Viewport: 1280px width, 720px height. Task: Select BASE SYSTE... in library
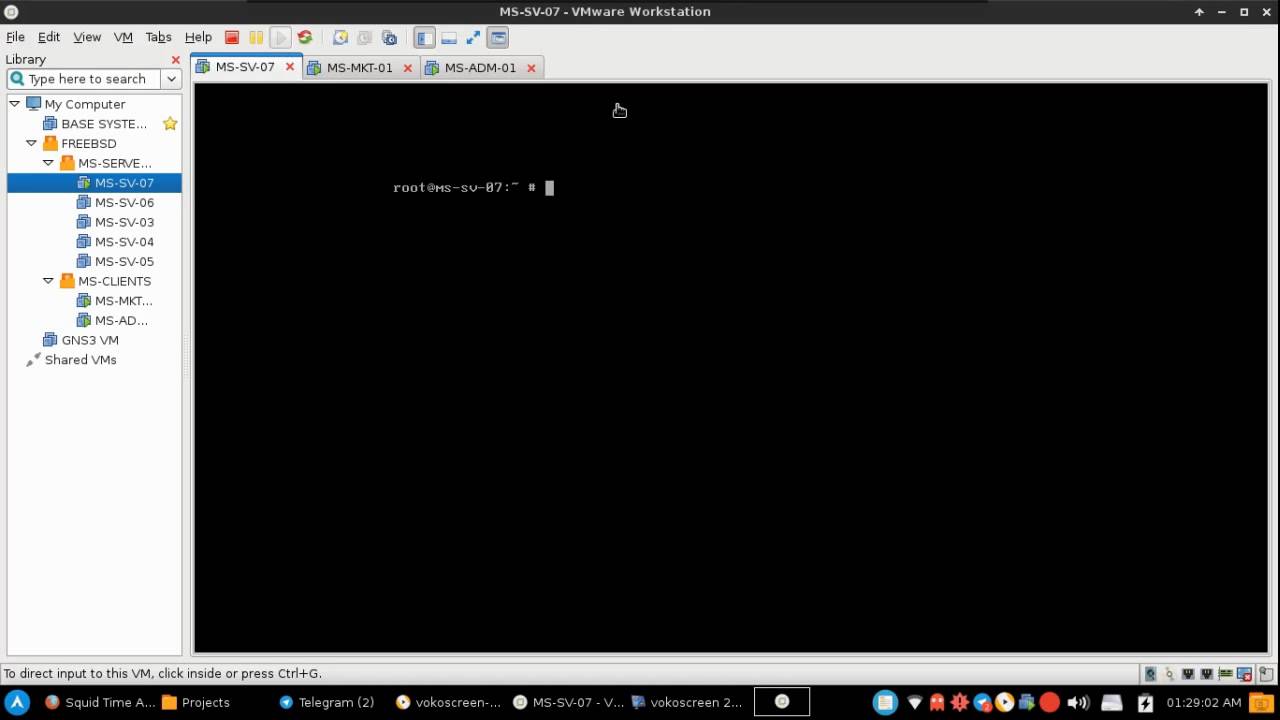pos(104,124)
